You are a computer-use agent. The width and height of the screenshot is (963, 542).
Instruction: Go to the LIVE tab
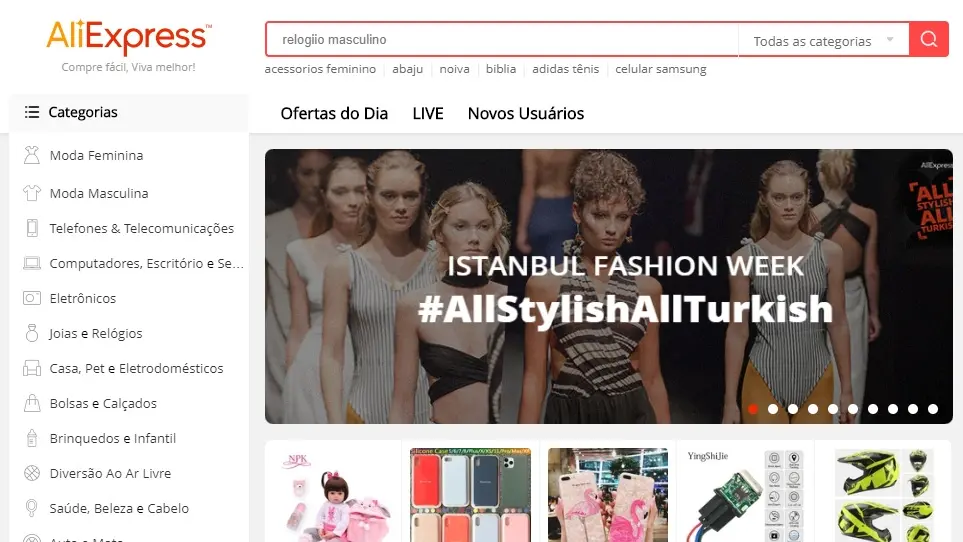click(x=428, y=114)
